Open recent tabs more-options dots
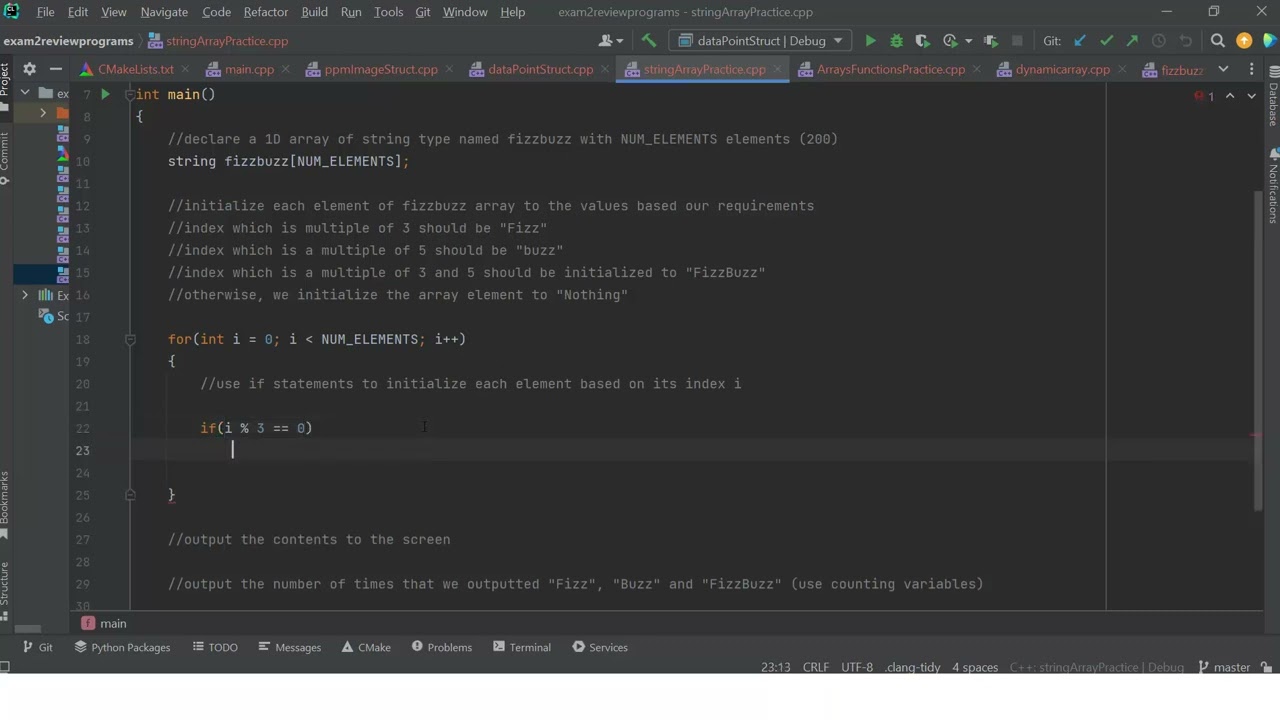 coord(1251,69)
